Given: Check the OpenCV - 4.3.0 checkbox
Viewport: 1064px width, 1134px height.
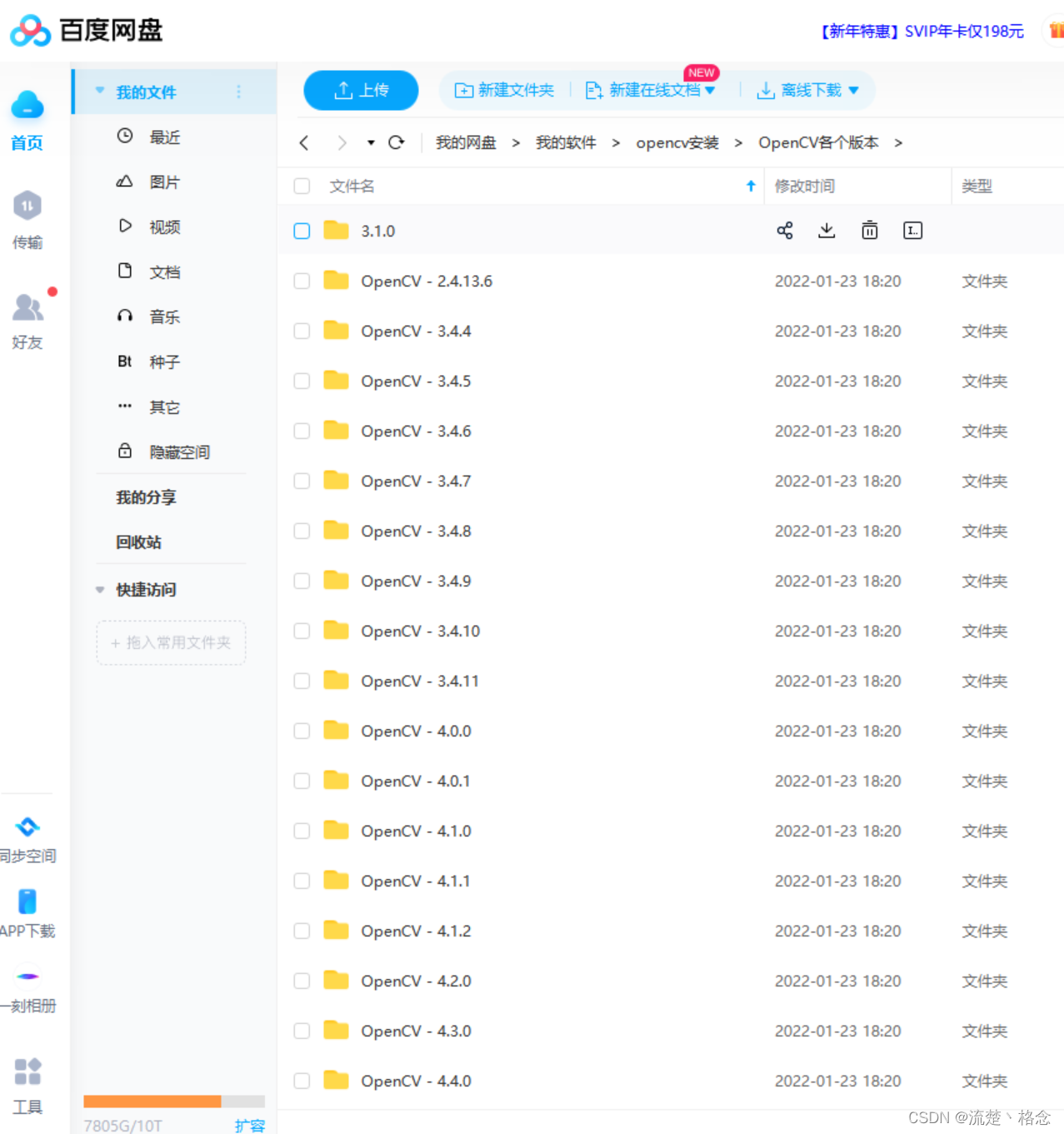Looking at the screenshot, I should (x=302, y=1031).
